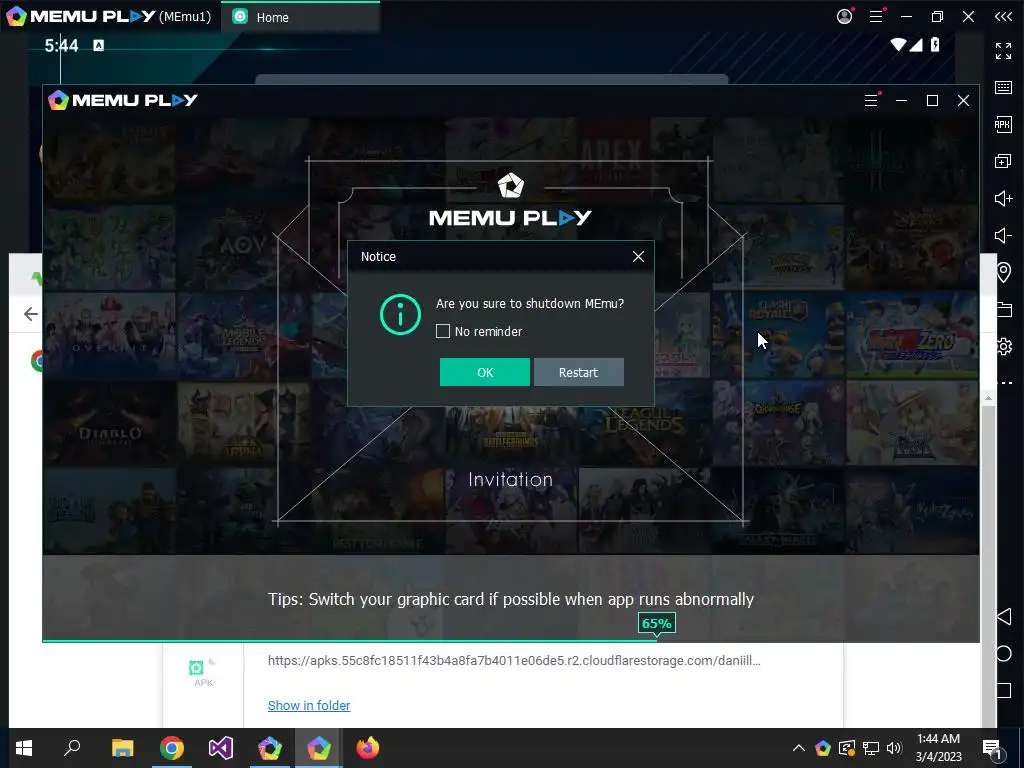Tap the Android home circle button
The height and width of the screenshot is (768, 1024).
pyautogui.click(x=1004, y=654)
